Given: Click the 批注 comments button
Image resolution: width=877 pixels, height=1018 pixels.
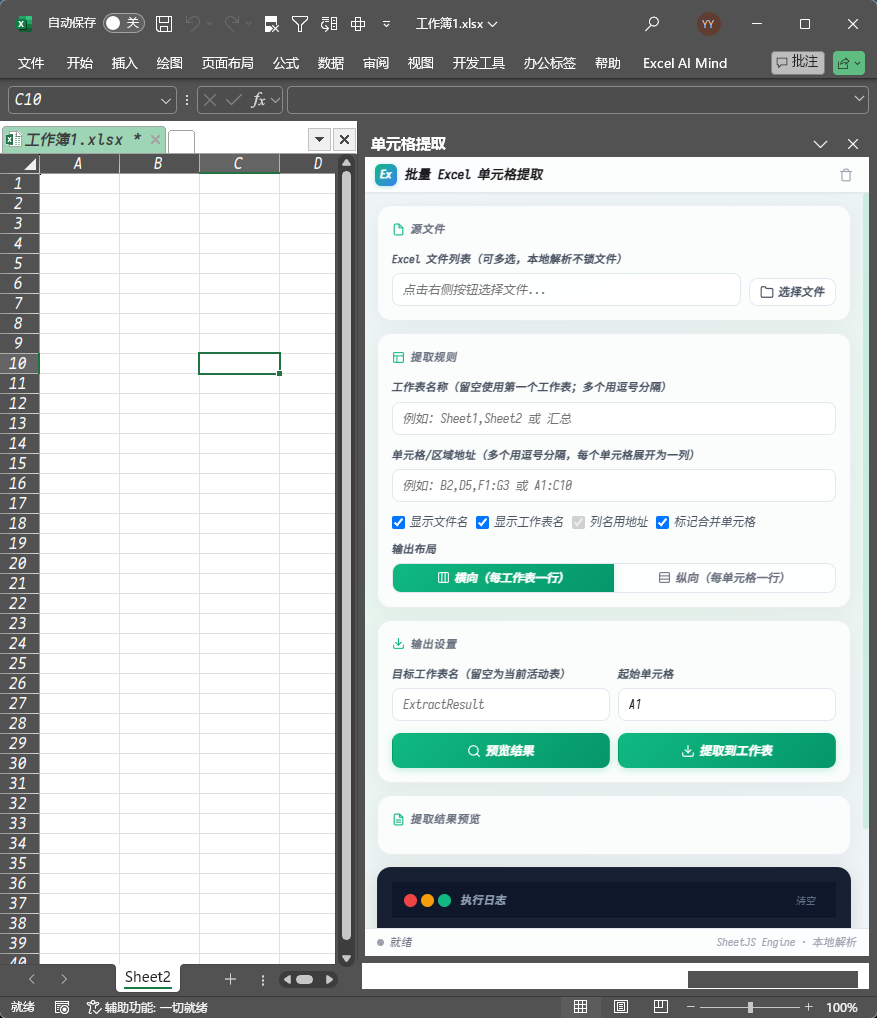Looking at the screenshot, I should coord(798,62).
